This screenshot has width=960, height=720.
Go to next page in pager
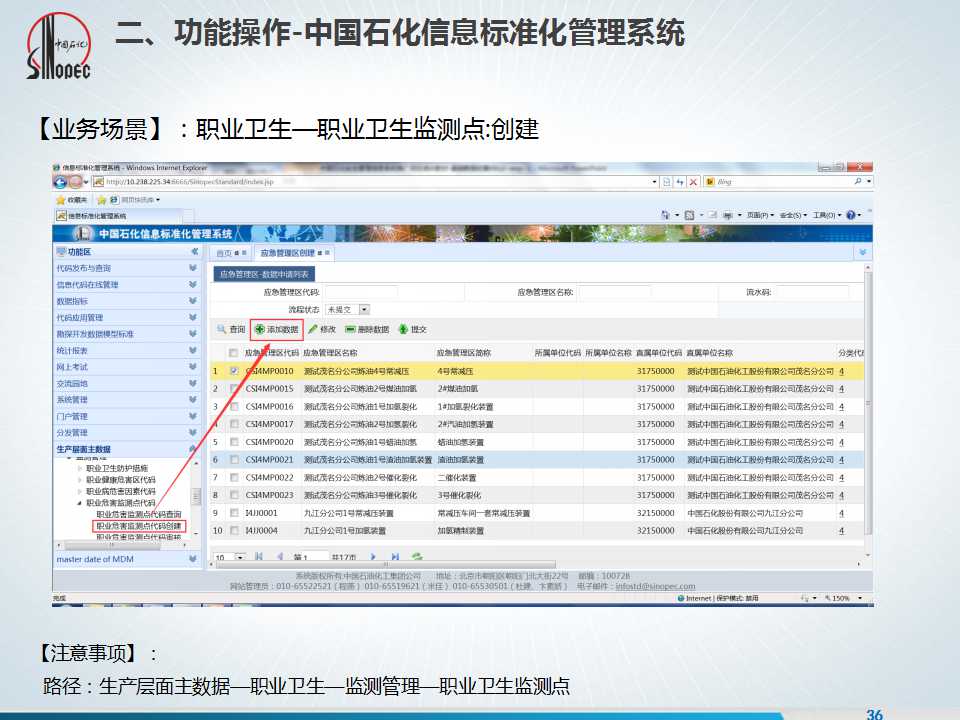click(373, 557)
